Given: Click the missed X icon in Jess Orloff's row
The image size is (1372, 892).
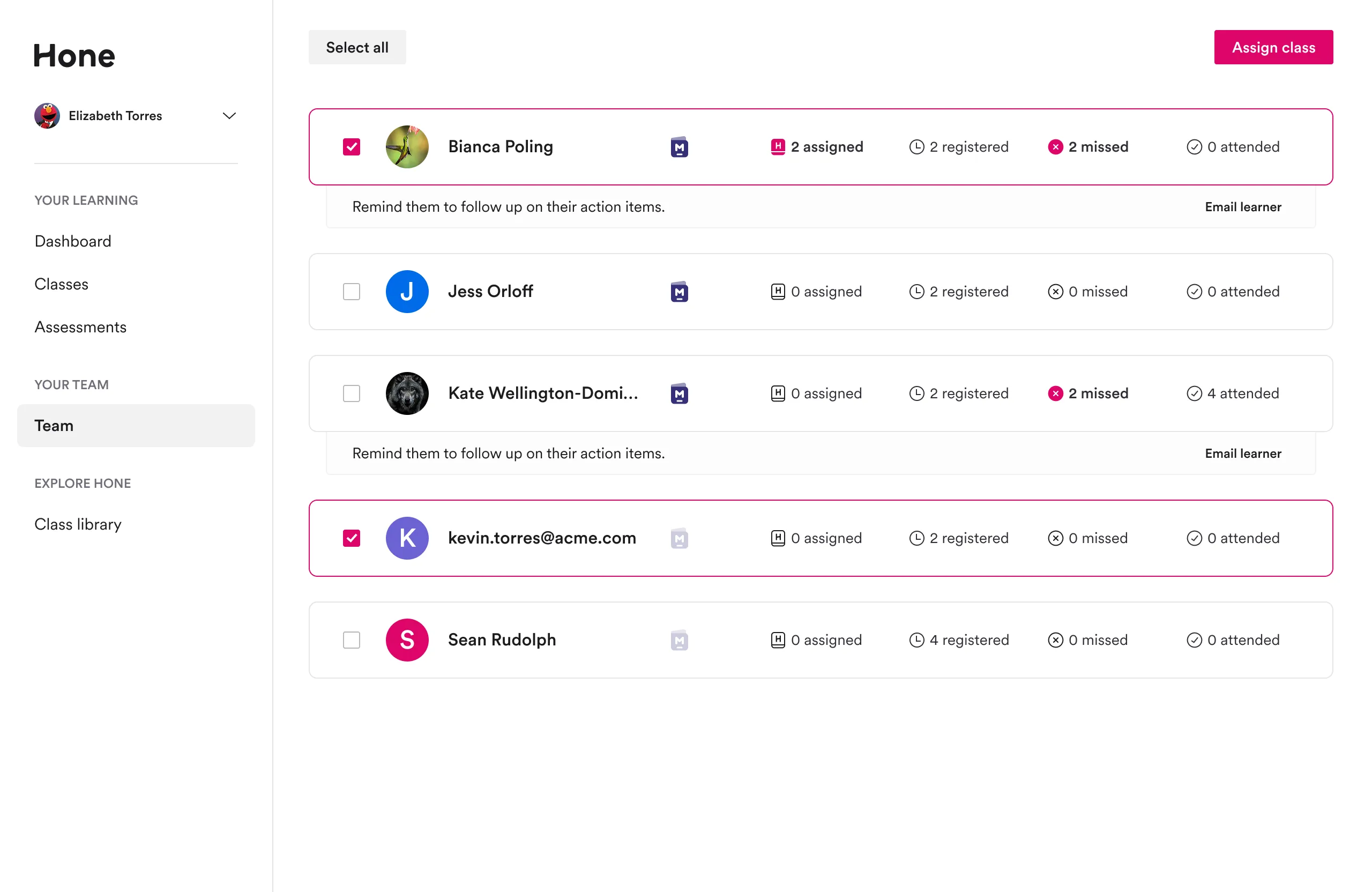Looking at the screenshot, I should coord(1055,292).
